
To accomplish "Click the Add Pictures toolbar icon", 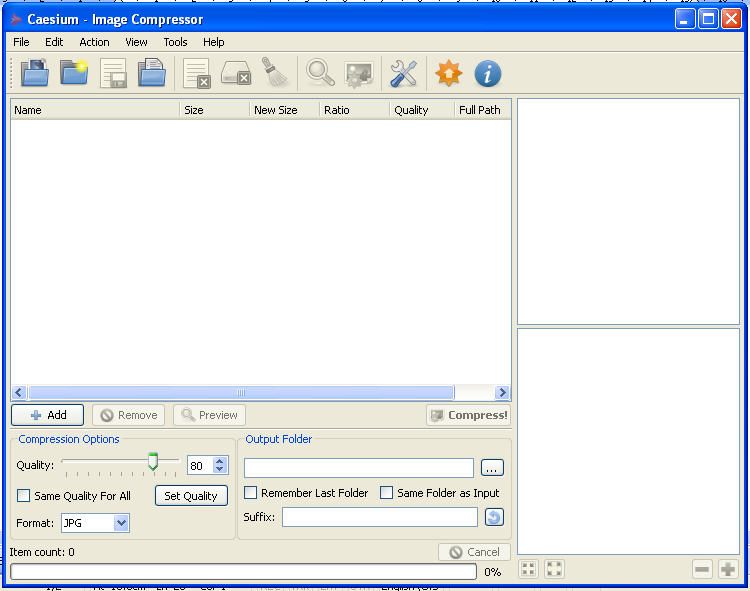I will click(34, 73).
